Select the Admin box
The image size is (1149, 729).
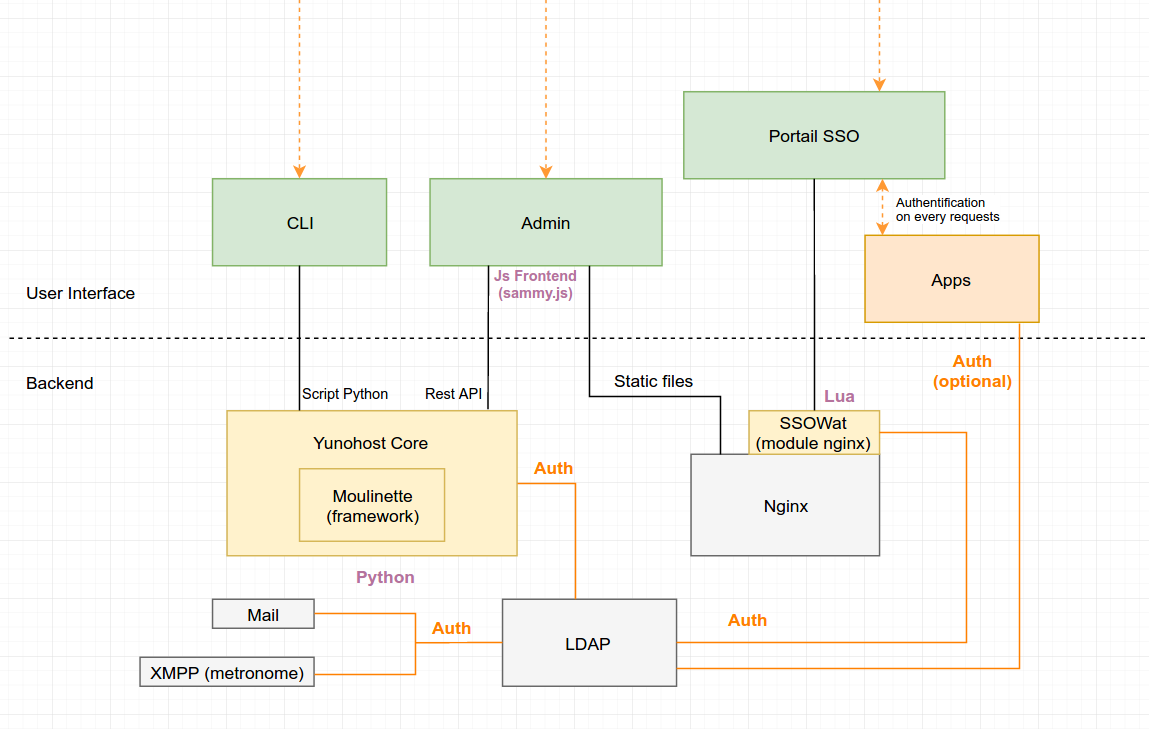click(x=546, y=222)
